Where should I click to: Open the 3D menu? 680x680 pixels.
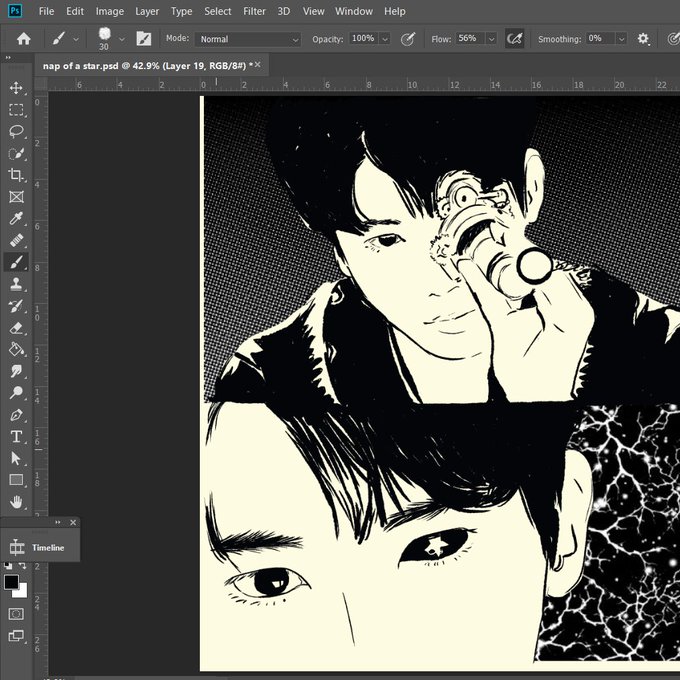[x=284, y=11]
